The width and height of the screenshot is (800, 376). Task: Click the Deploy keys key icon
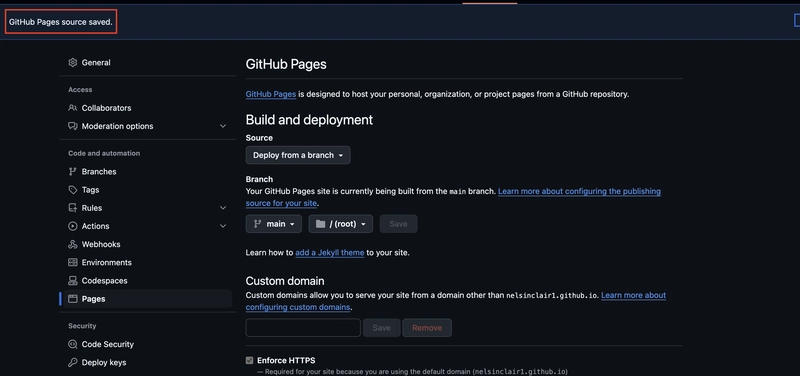(x=72, y=363)
